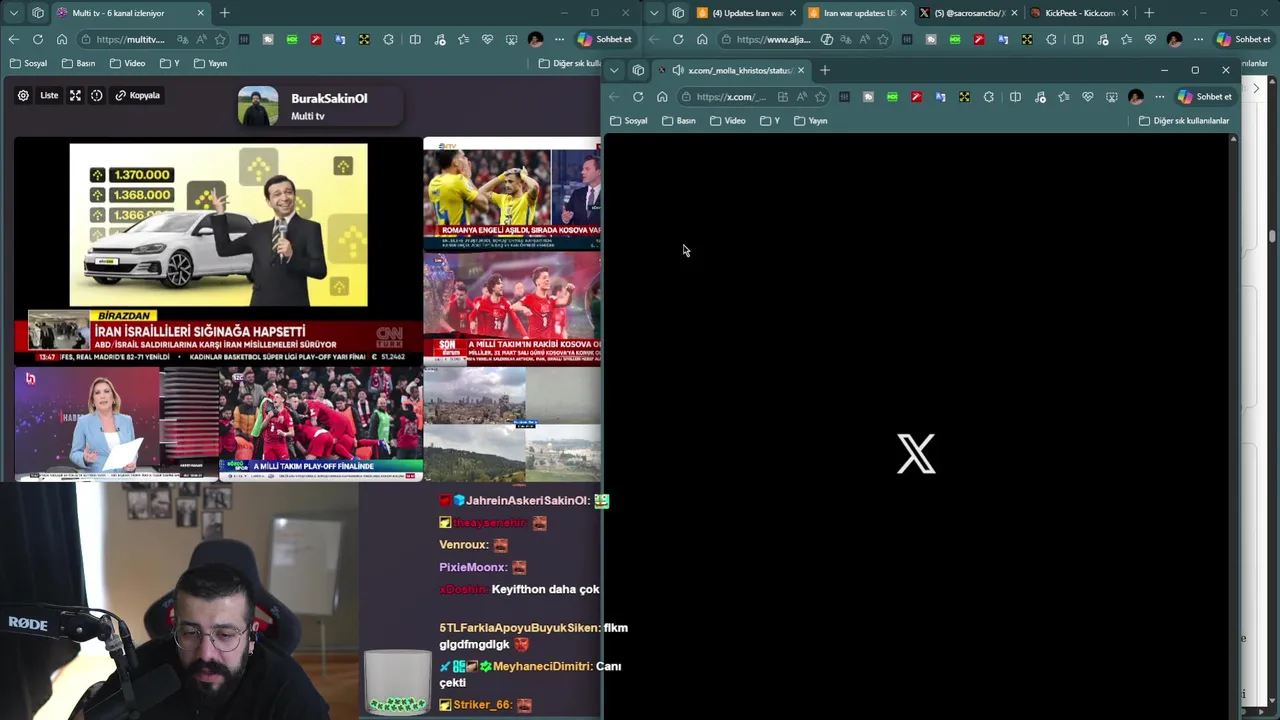Select the A Milli Takım play-off finalinde tile

tap(321, 424)
